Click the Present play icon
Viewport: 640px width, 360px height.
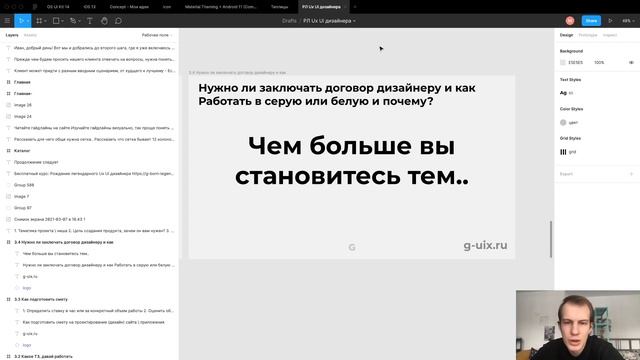click(x=610, y=20)
